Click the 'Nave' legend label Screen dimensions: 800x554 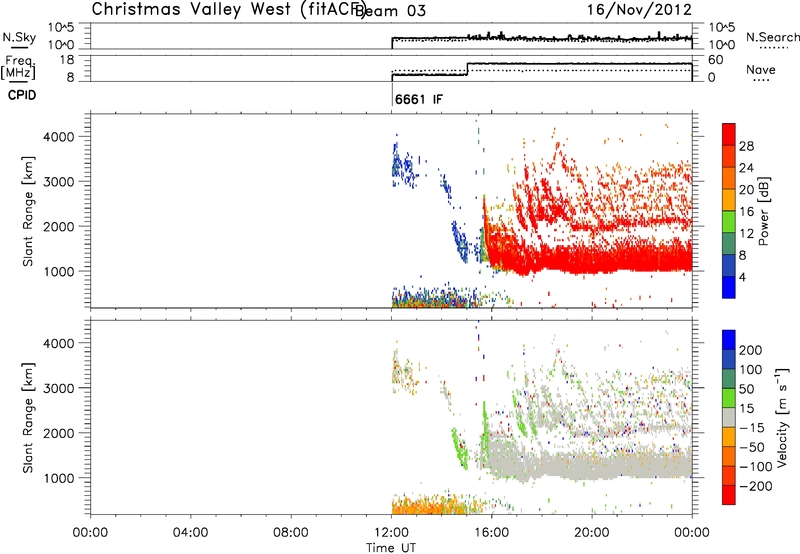(x=761, y=70)
